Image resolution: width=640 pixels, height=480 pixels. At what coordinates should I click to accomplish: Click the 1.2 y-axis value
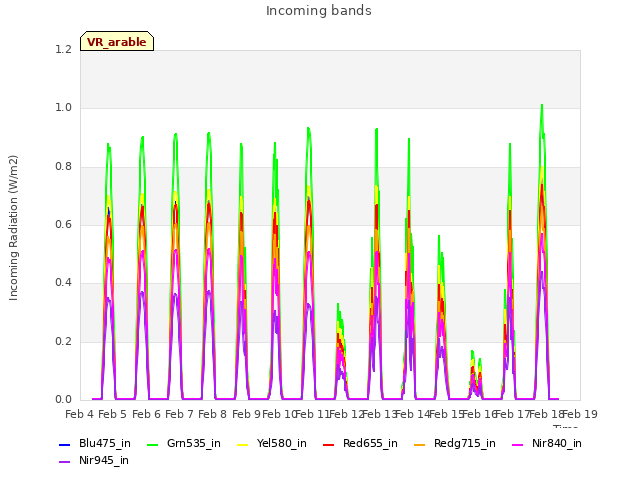(x=63, y=49)
